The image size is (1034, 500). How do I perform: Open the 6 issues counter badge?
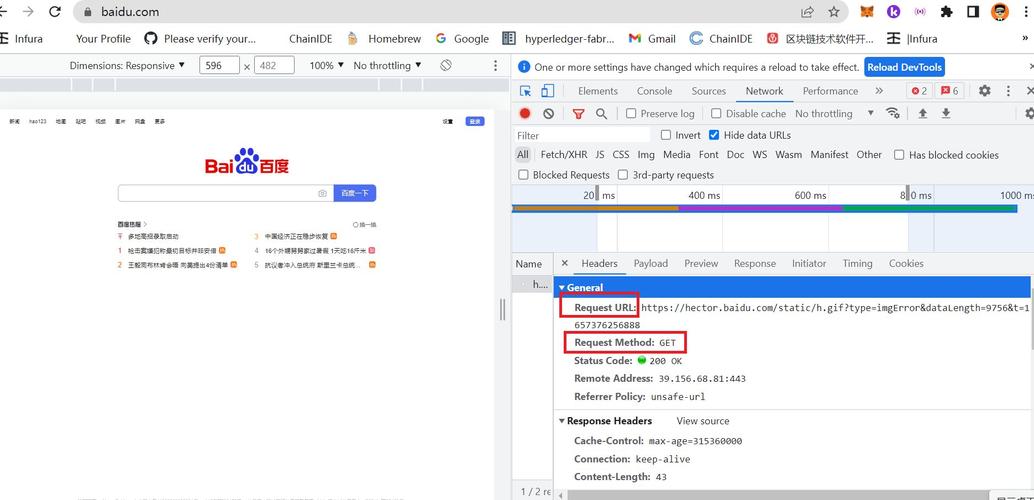950,91
